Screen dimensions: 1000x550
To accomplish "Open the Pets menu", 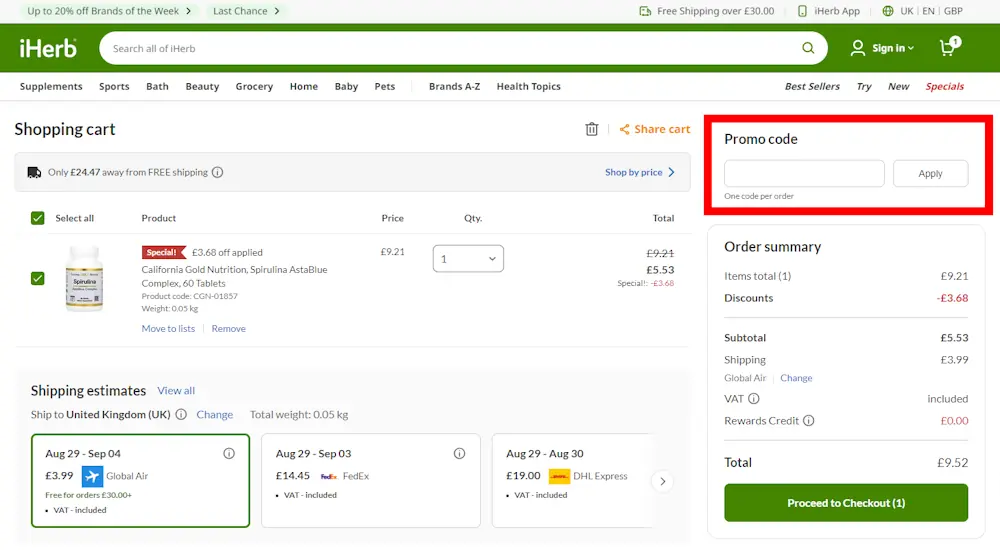I will tap(385, 86).
